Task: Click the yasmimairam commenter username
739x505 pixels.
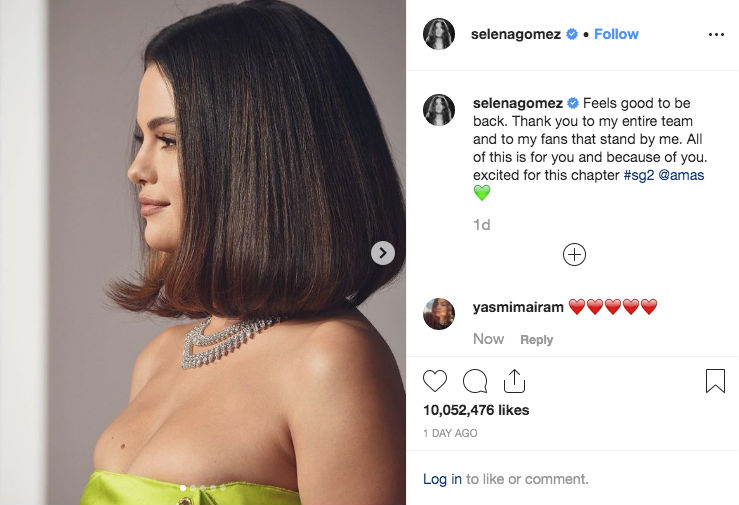Action: pyautogui.click(x=518, y=307)
